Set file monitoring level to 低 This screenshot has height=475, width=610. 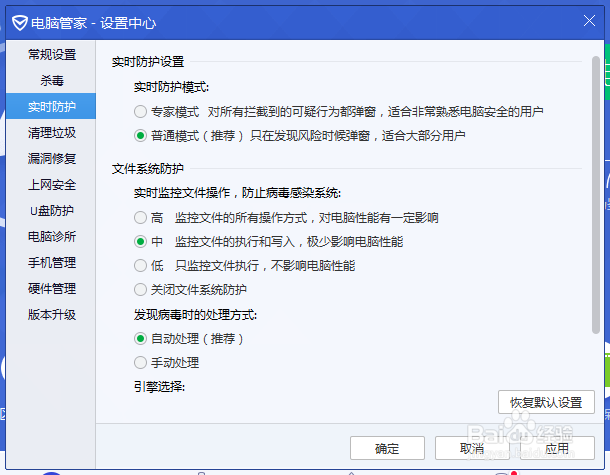coord(140,266)
